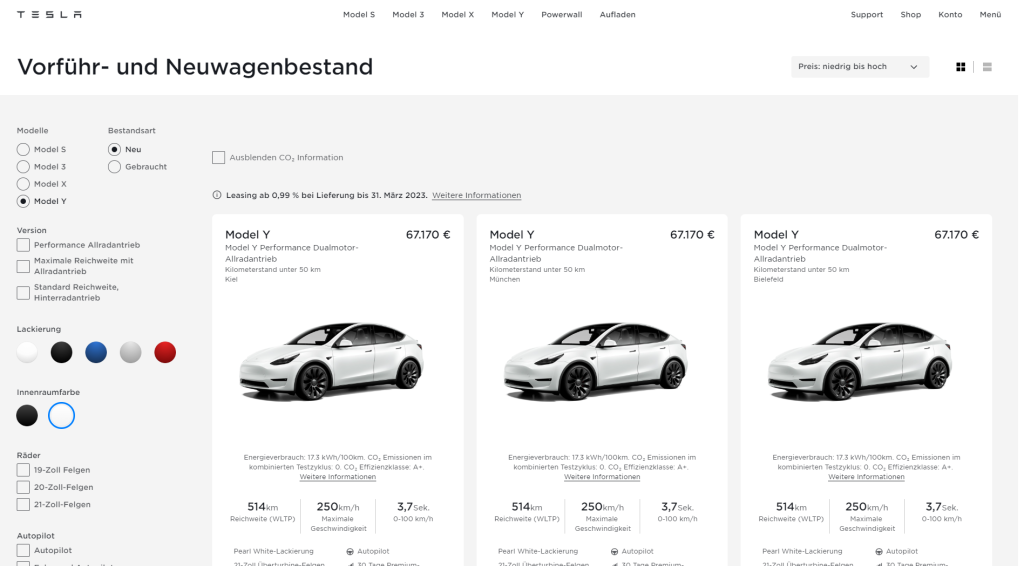
Task: Pick black paint color swatch
Action: [61, 353]
